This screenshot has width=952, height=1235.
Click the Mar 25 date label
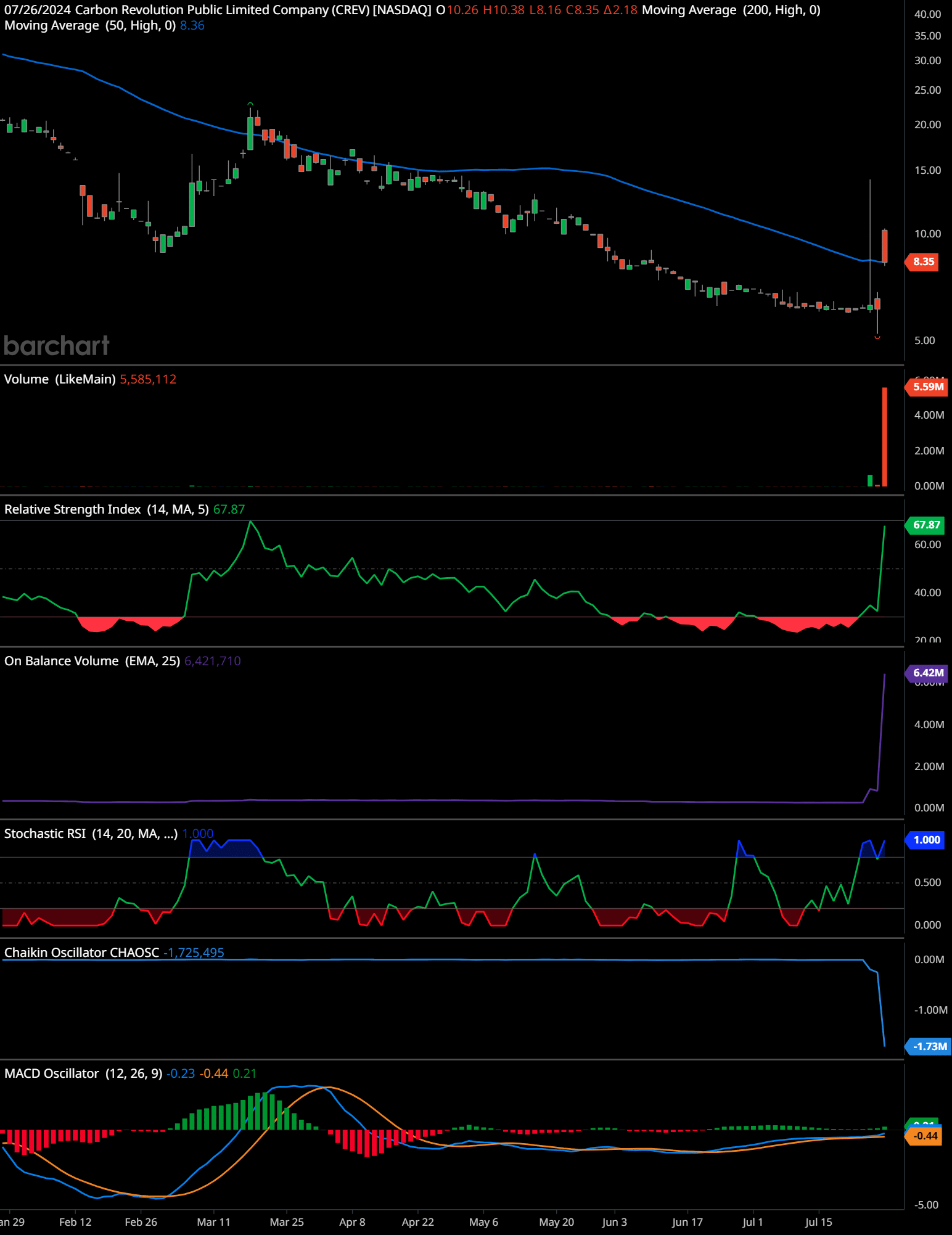pyautogui.click(x=287, y=1222)
